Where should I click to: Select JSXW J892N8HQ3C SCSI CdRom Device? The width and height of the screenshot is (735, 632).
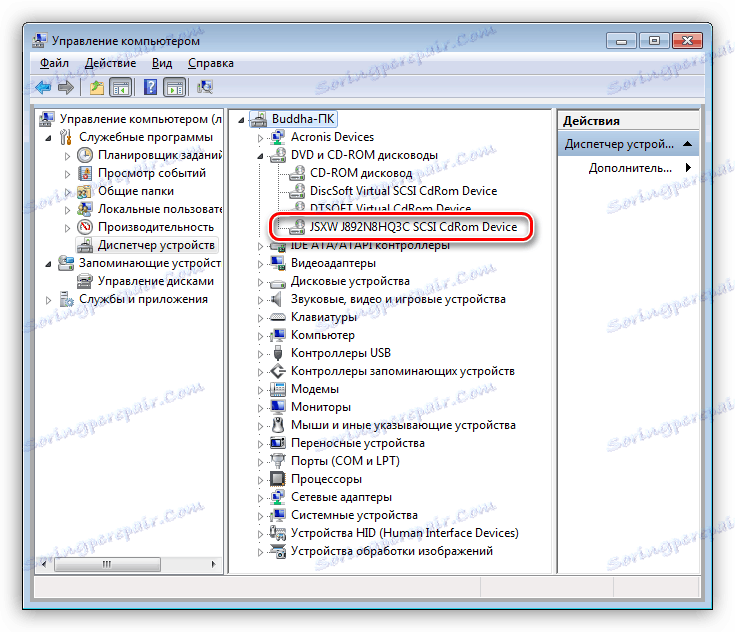click(413, 227)
